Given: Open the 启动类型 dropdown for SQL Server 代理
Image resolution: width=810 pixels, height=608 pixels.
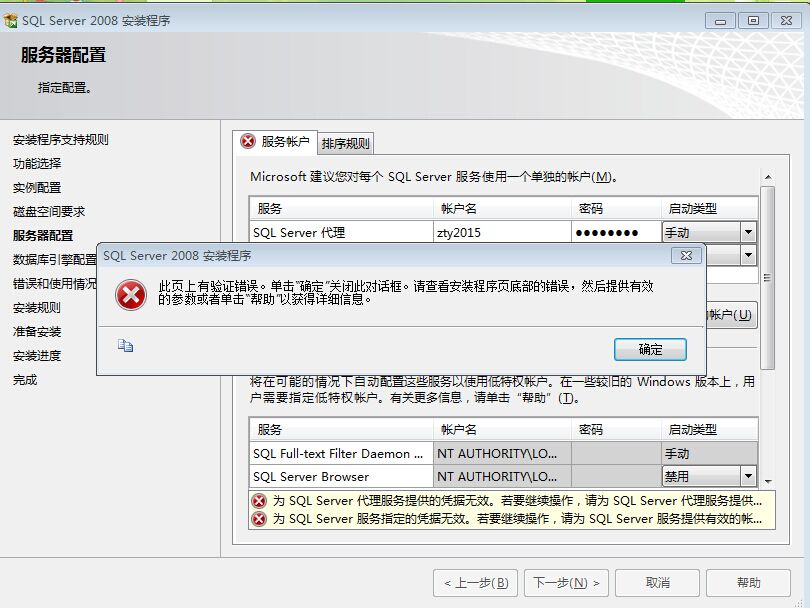Looking at the screenshot, I should (748, 232).
